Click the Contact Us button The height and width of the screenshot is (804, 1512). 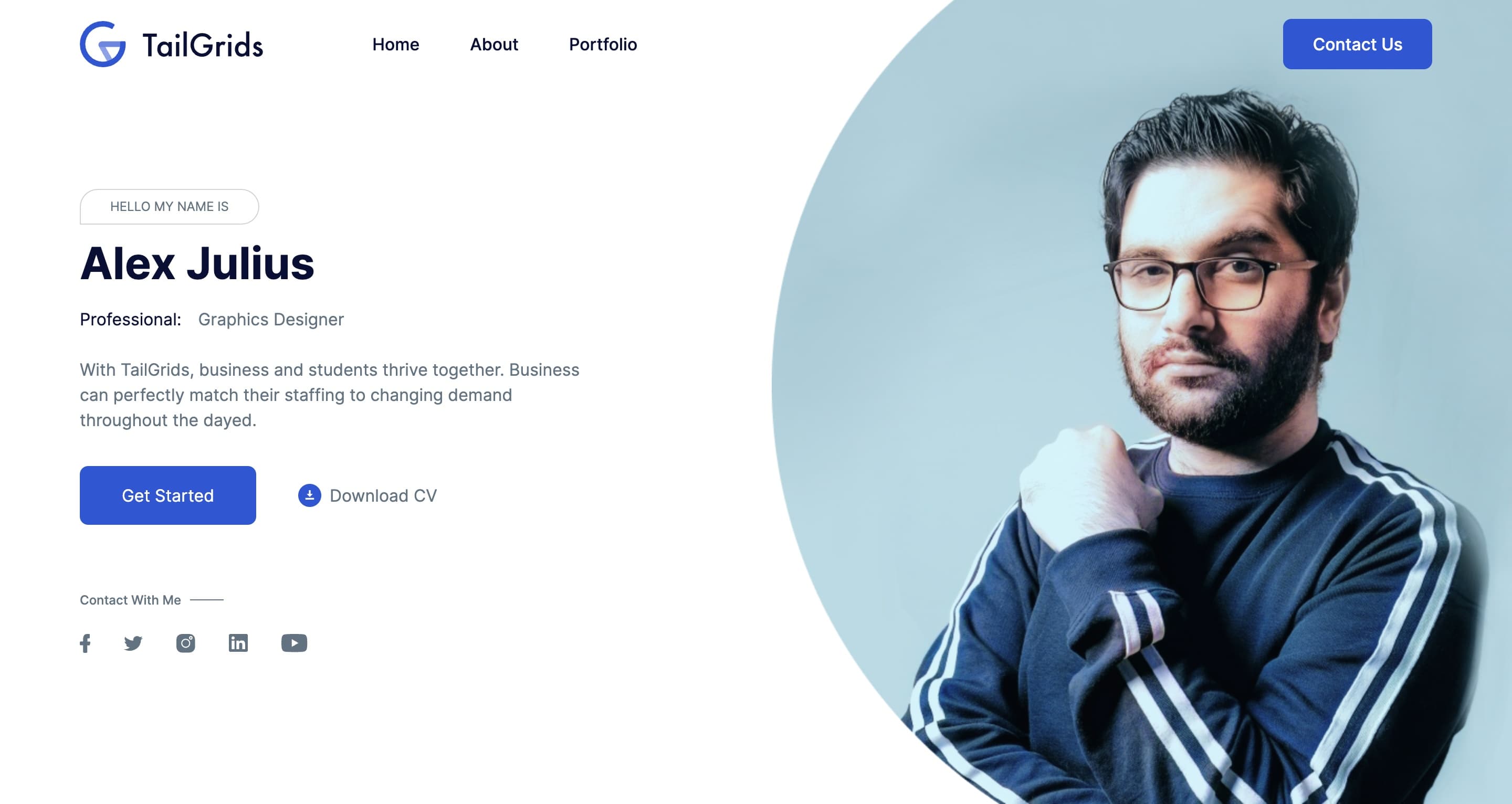click(x=1357, y=44)
